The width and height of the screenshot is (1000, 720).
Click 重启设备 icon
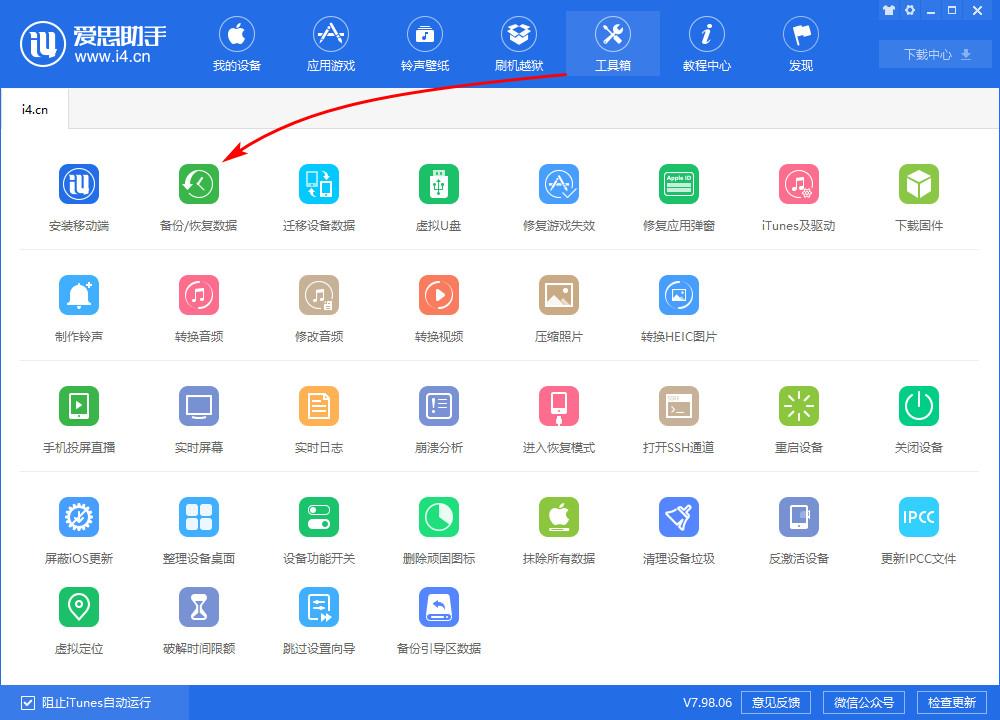pyautogui.click(x=798, y=406)
